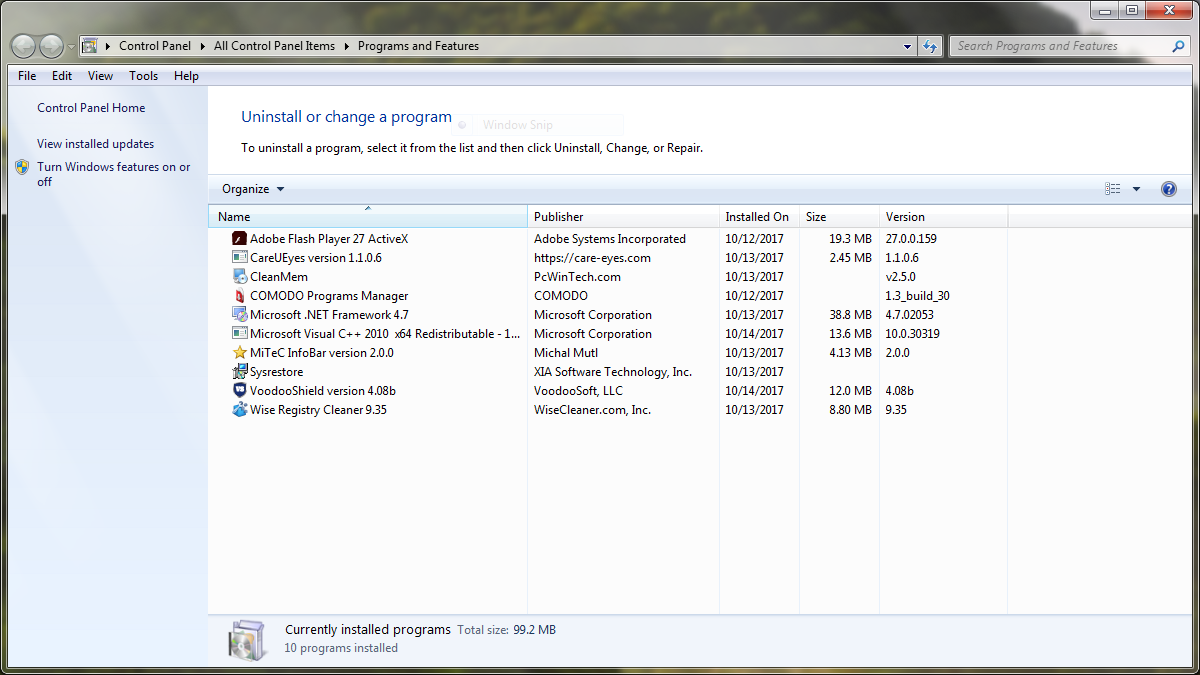Click the Control Panel Home link
Screen dimensions: 1200x675
coord(91,108)
